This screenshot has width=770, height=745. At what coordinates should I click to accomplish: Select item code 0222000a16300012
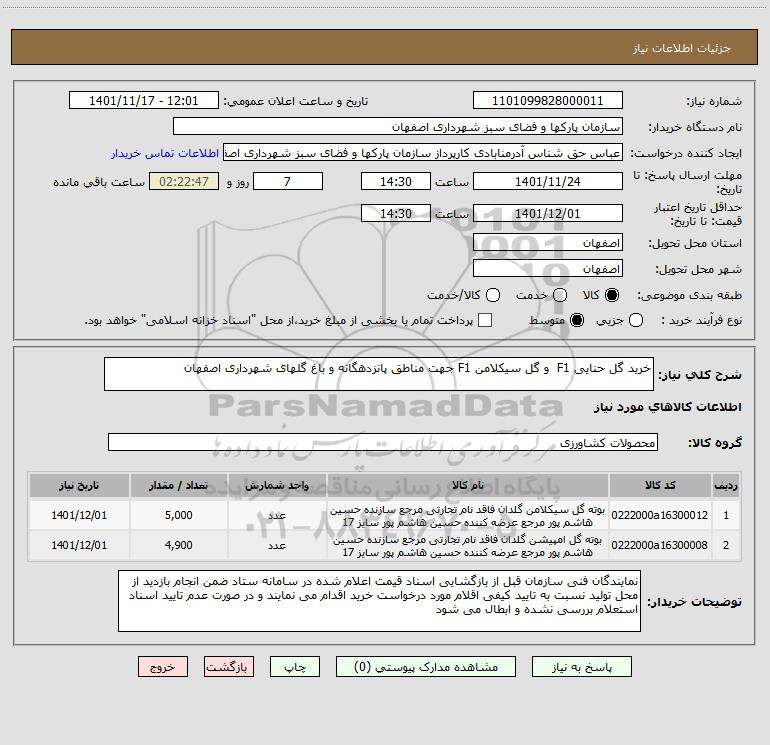pyautogui.click(x=660, y=515)
